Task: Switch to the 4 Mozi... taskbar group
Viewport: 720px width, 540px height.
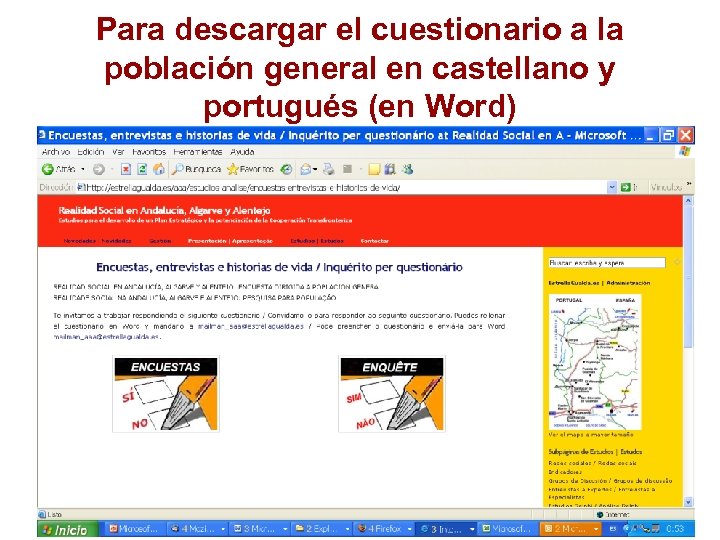Action: tap(197, 529)
